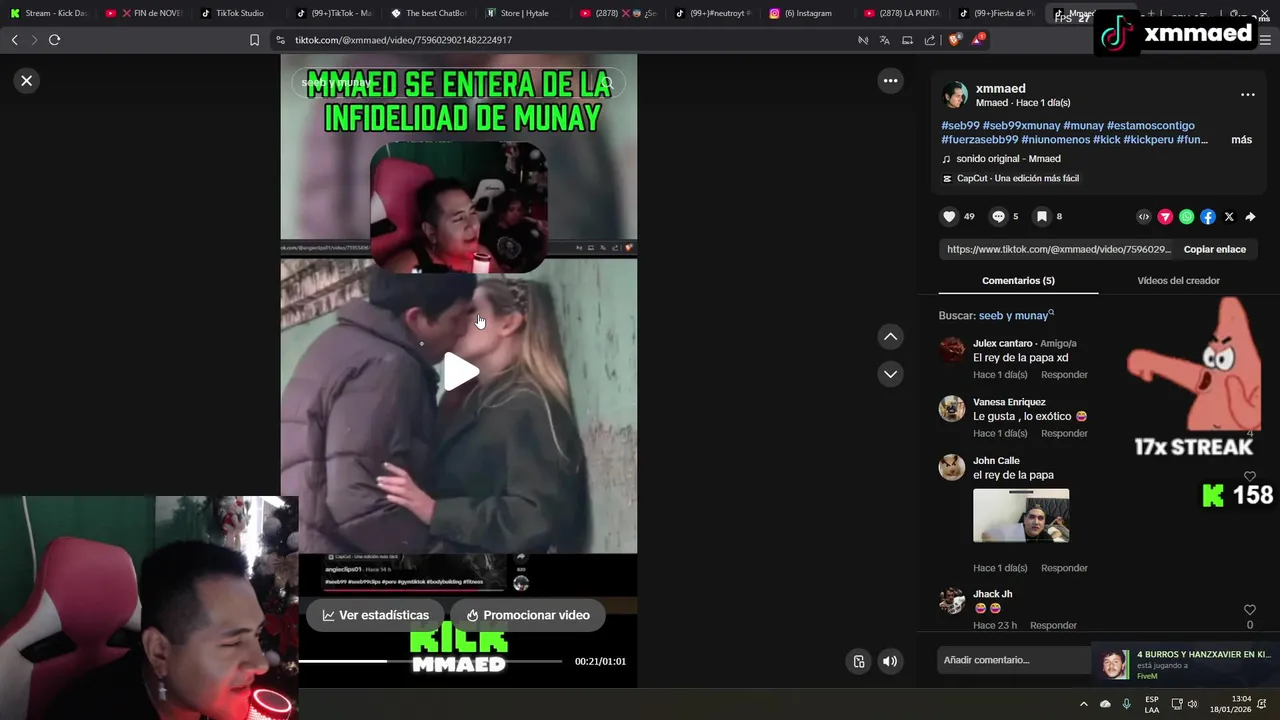Switch to Videos del creador tab

1178,280
